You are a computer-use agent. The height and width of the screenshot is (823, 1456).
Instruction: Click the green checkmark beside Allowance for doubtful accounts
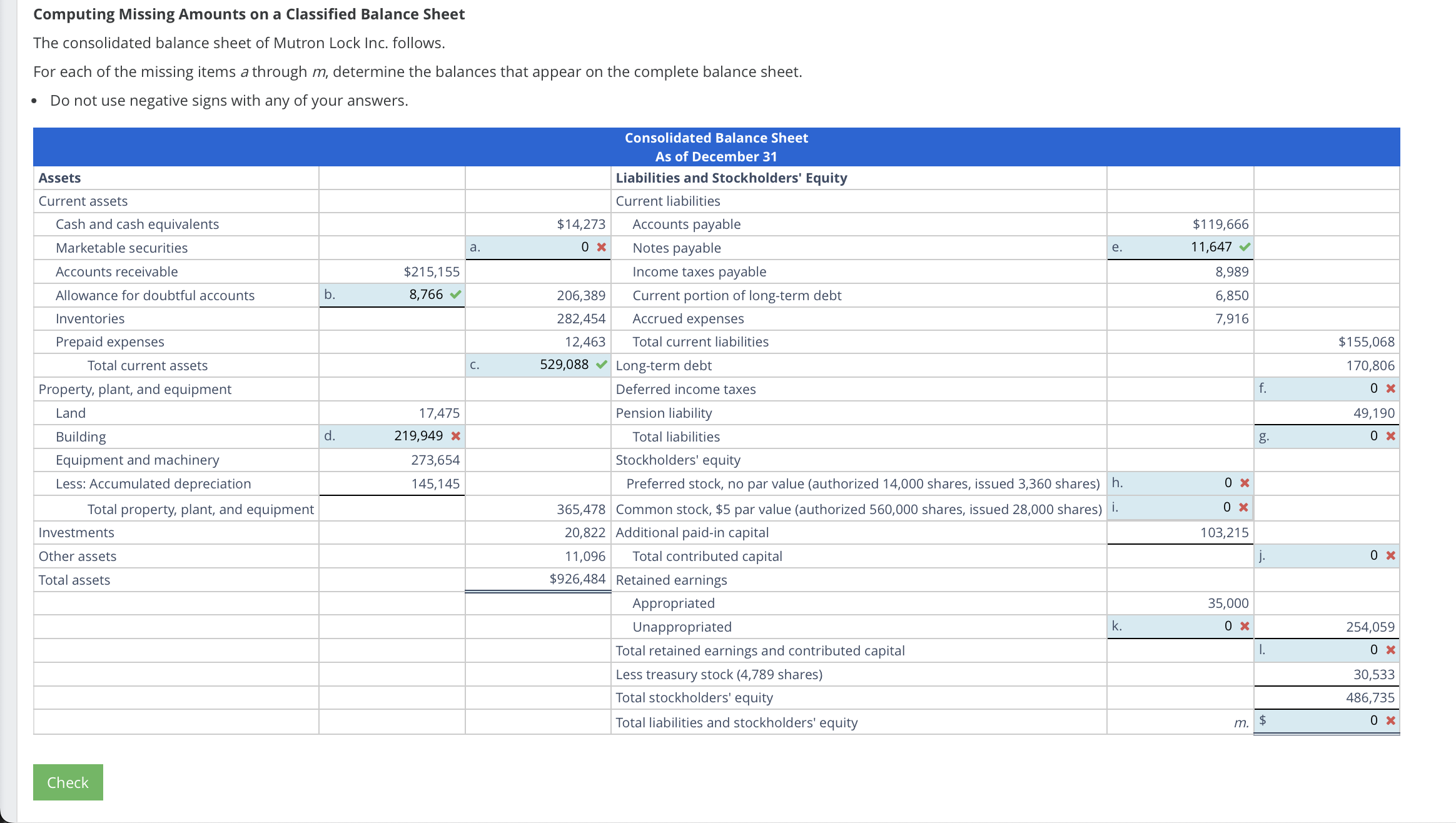point(455,295)
